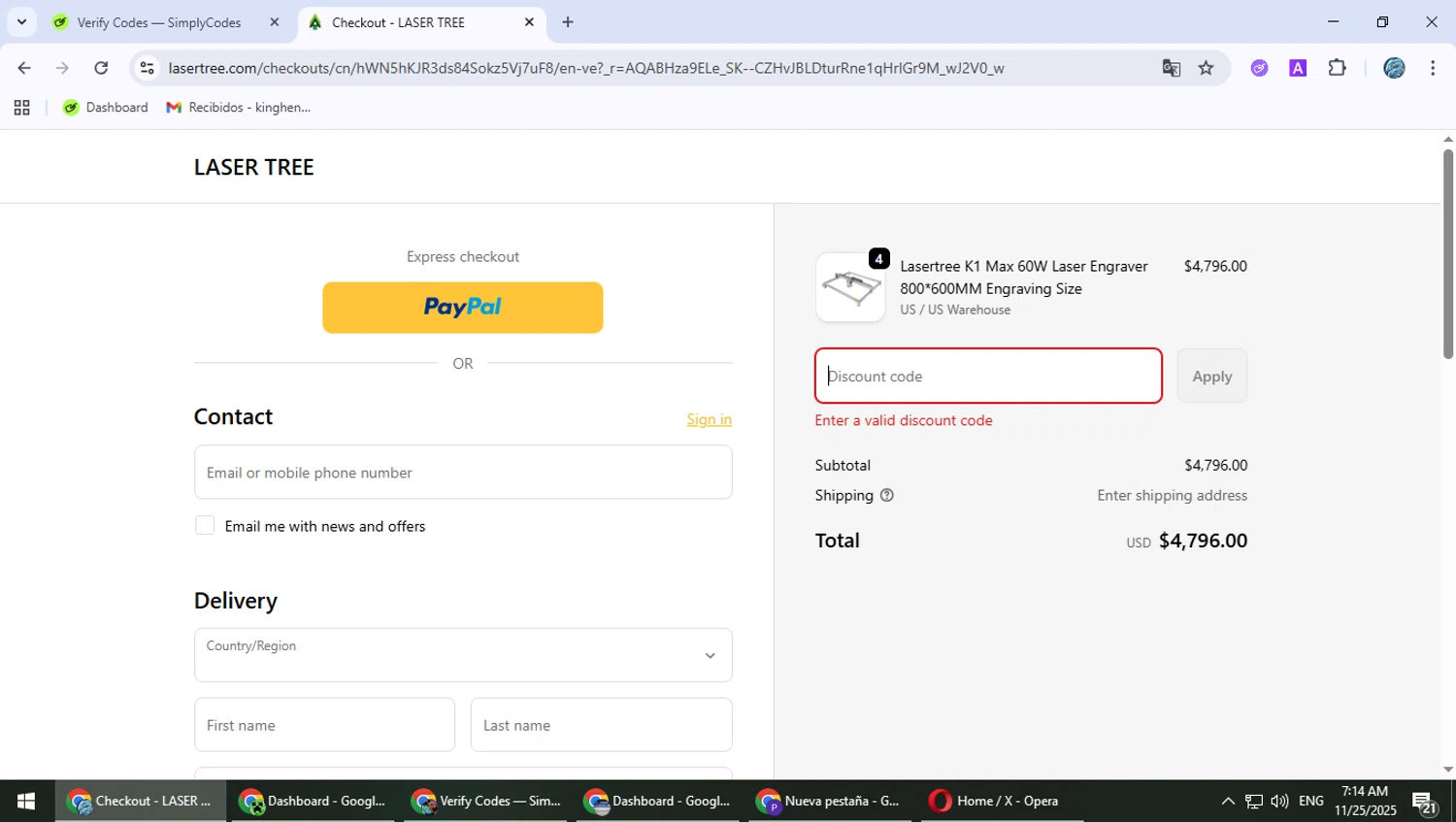Screen dimensions: 1456x822
Task: Open the purple SimplyCodes extension icon
Action: (1259, 68)
